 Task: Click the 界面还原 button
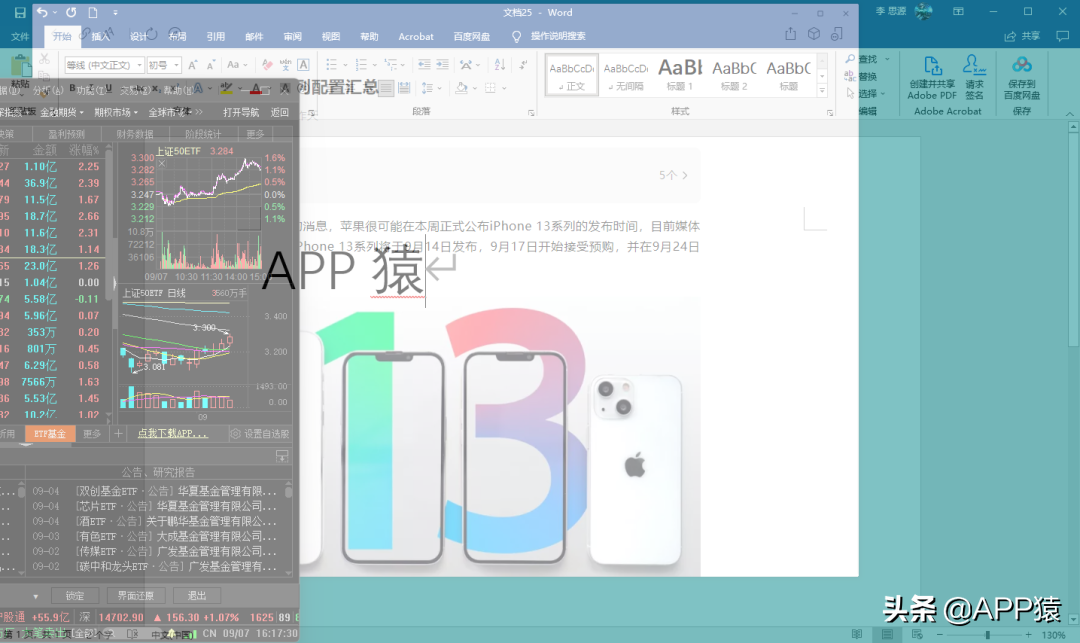[136, 595]
